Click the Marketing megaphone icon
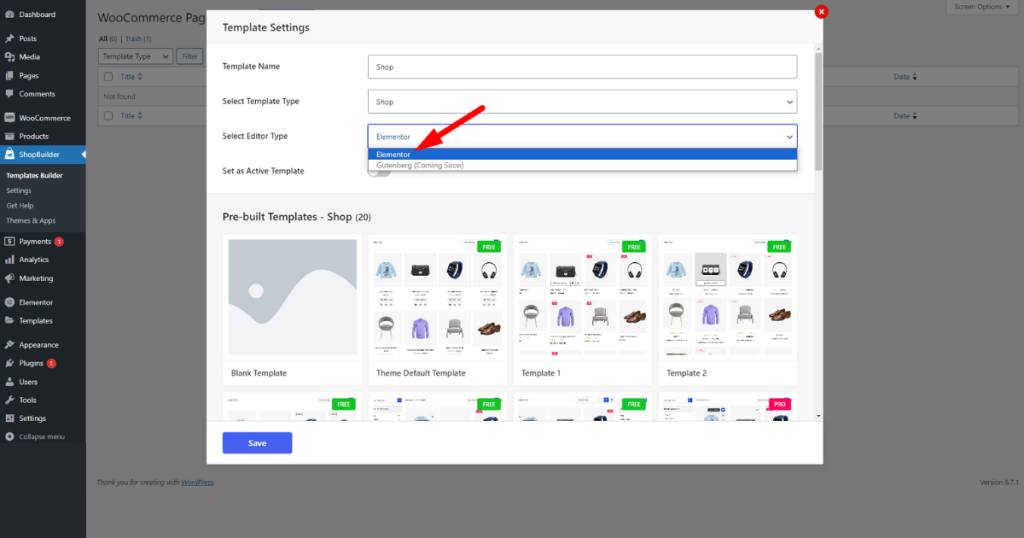This screenshot has width=1024, height=538. (10, 278)
